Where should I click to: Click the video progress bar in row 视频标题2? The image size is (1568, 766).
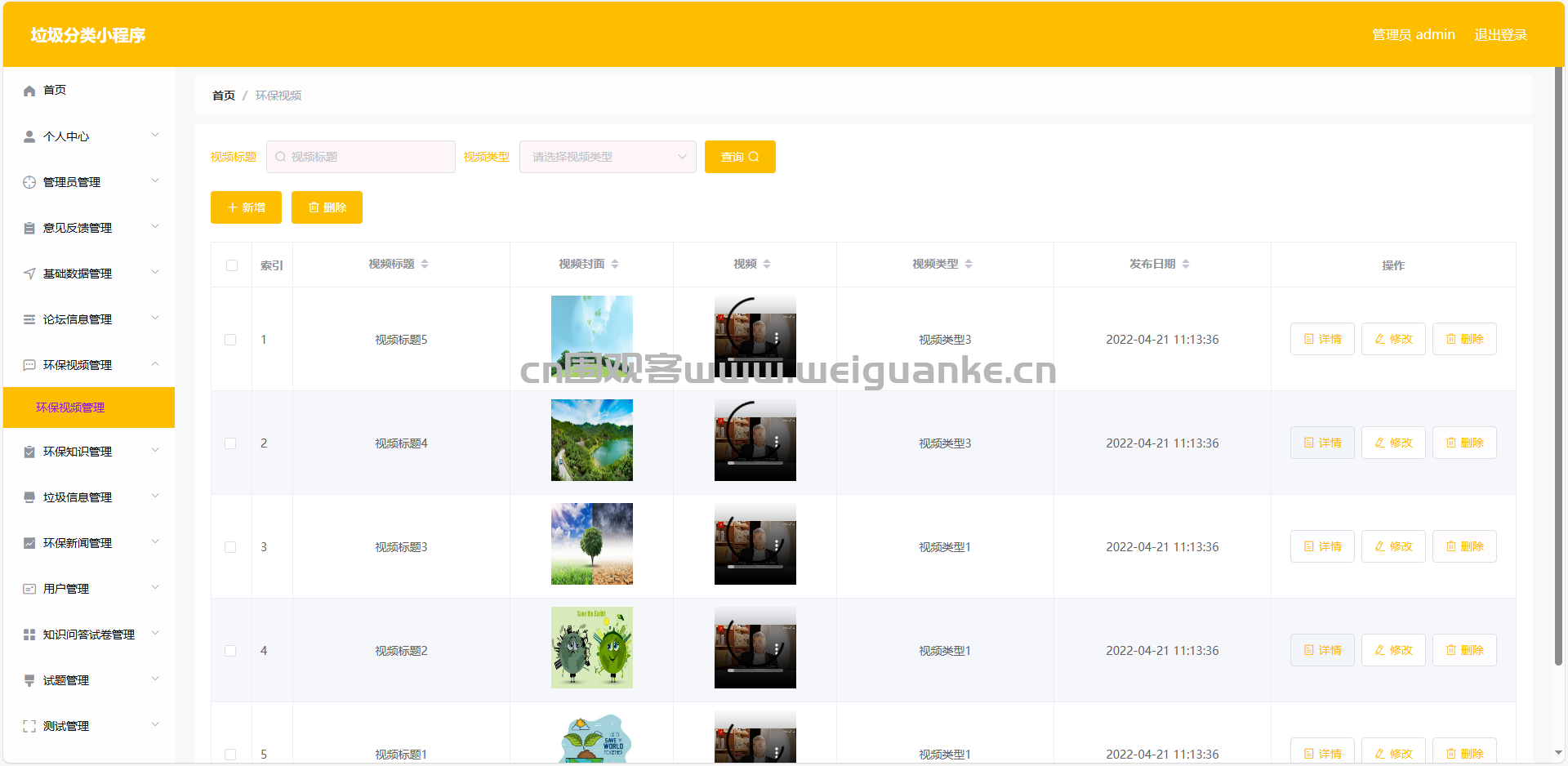755,670
